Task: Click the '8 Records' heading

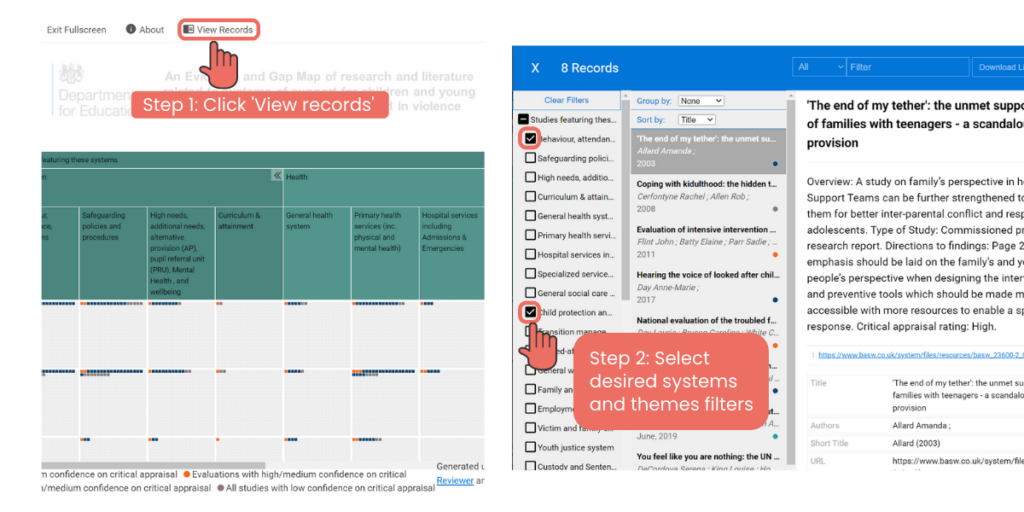Action: [x=589, y=68]
